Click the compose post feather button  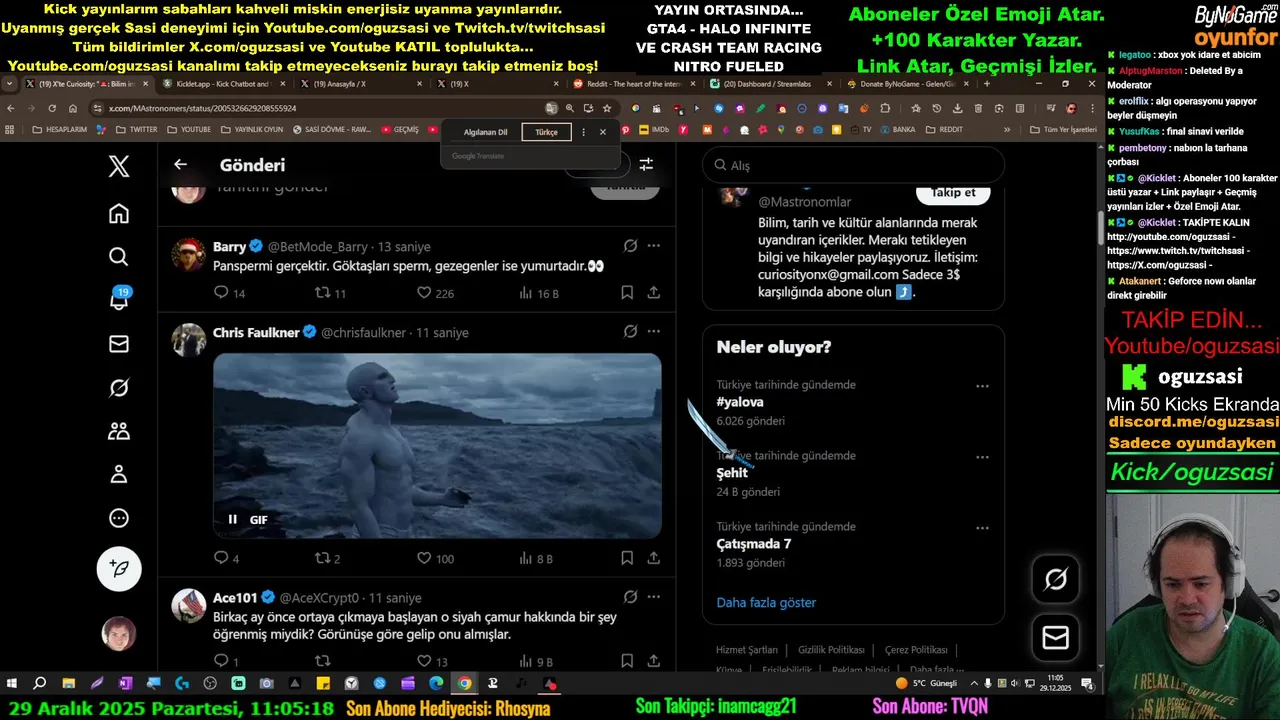tap(119, 568)
